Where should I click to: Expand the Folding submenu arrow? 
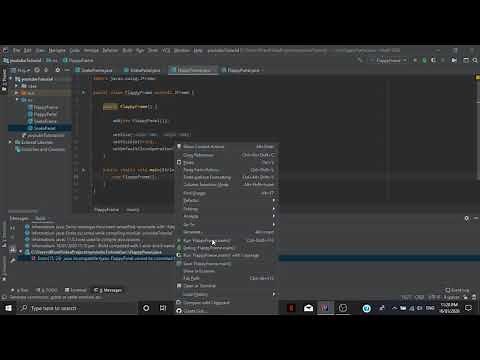coord(274,209)
